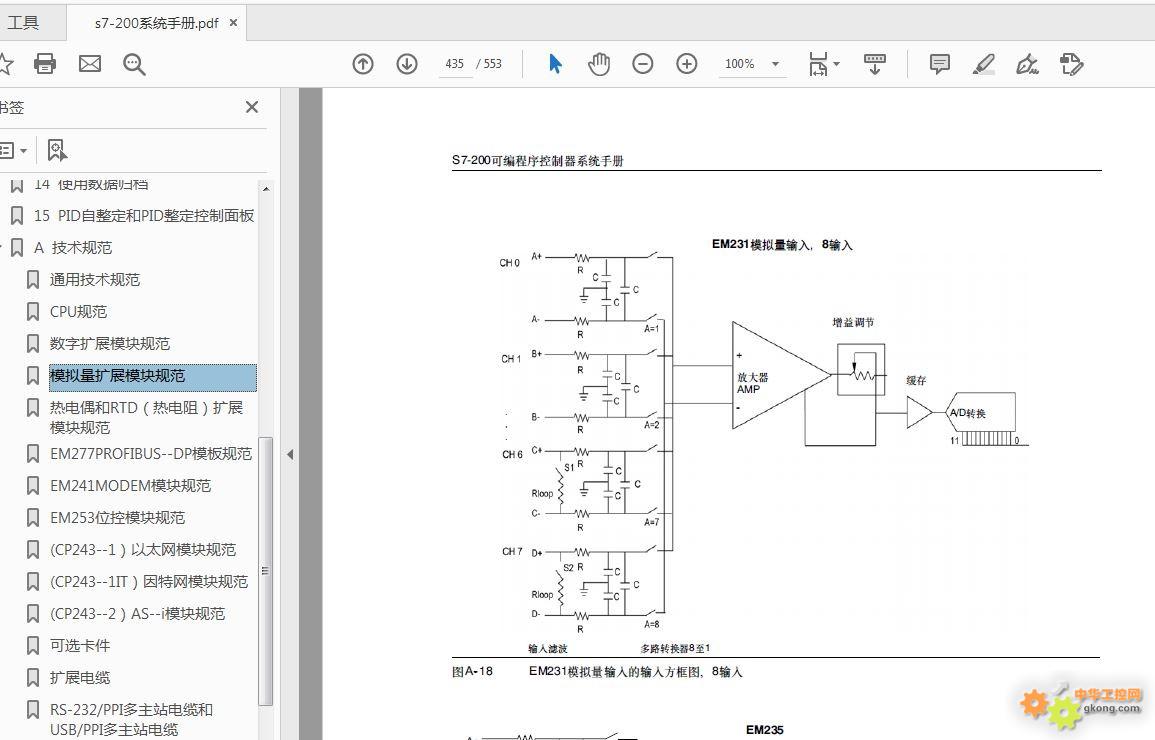The width and height of the screenshot is (1155, 740).
Task: Open the 热电偶和RTD扩展模块规范 bookmark
Action: [x=146, y=417]
